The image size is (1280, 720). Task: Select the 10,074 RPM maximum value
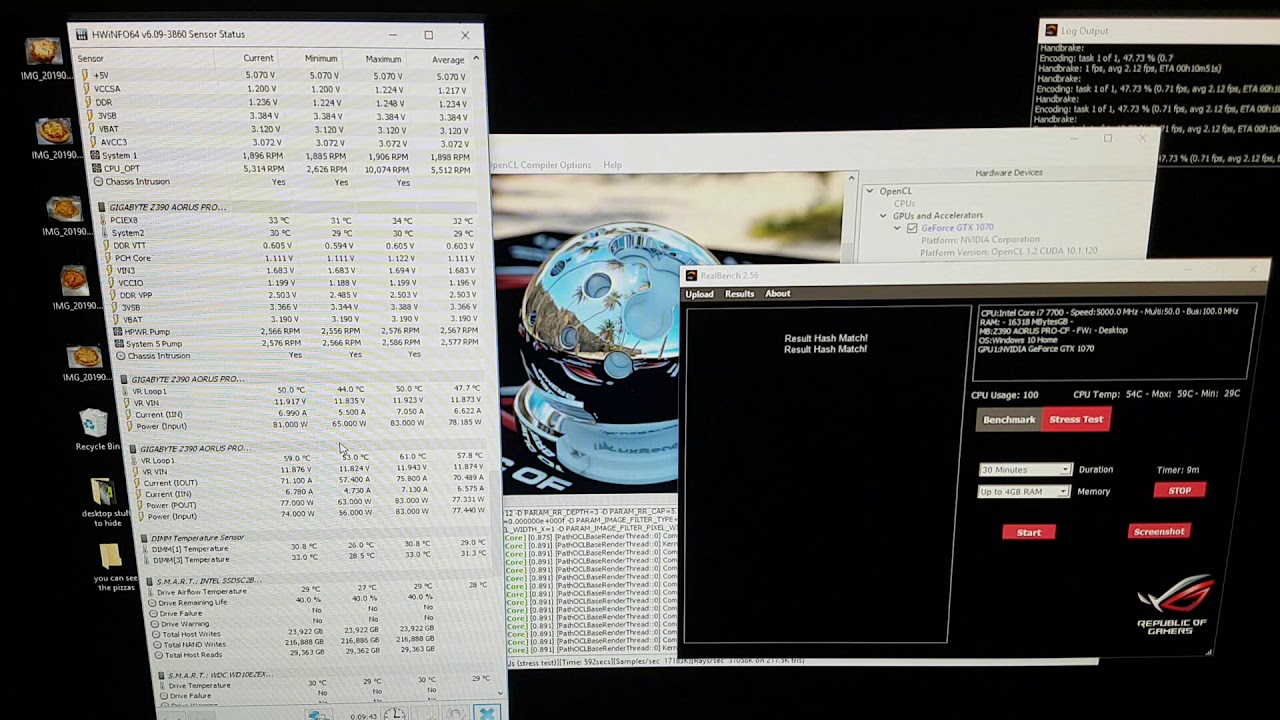pos(386,170)
